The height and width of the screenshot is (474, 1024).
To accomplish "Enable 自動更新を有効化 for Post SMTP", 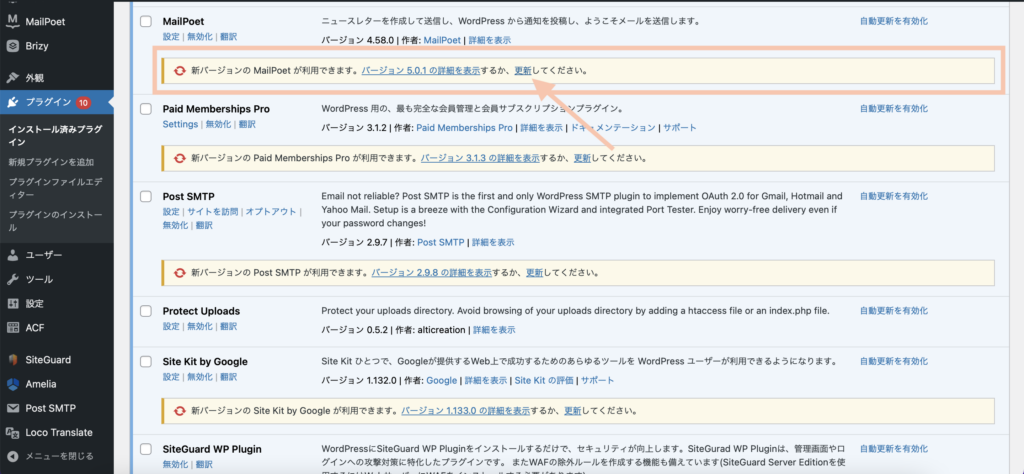I will pyautogui.click(x=893, y=196).
